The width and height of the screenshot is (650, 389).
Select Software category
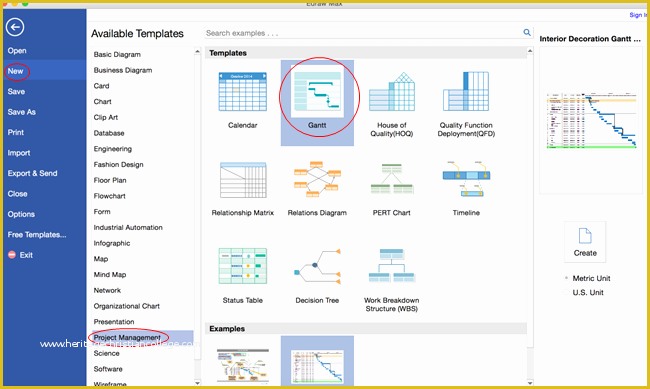point(108,369)
